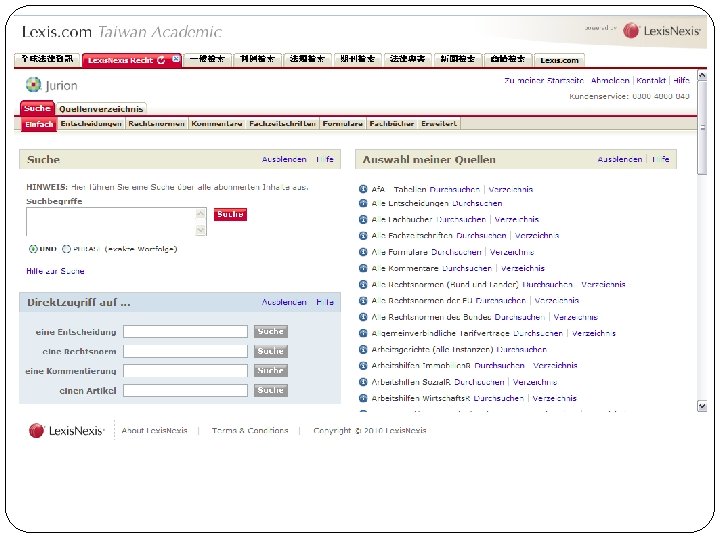Open Hilfe link in Suche panel

tap(325, 159)
